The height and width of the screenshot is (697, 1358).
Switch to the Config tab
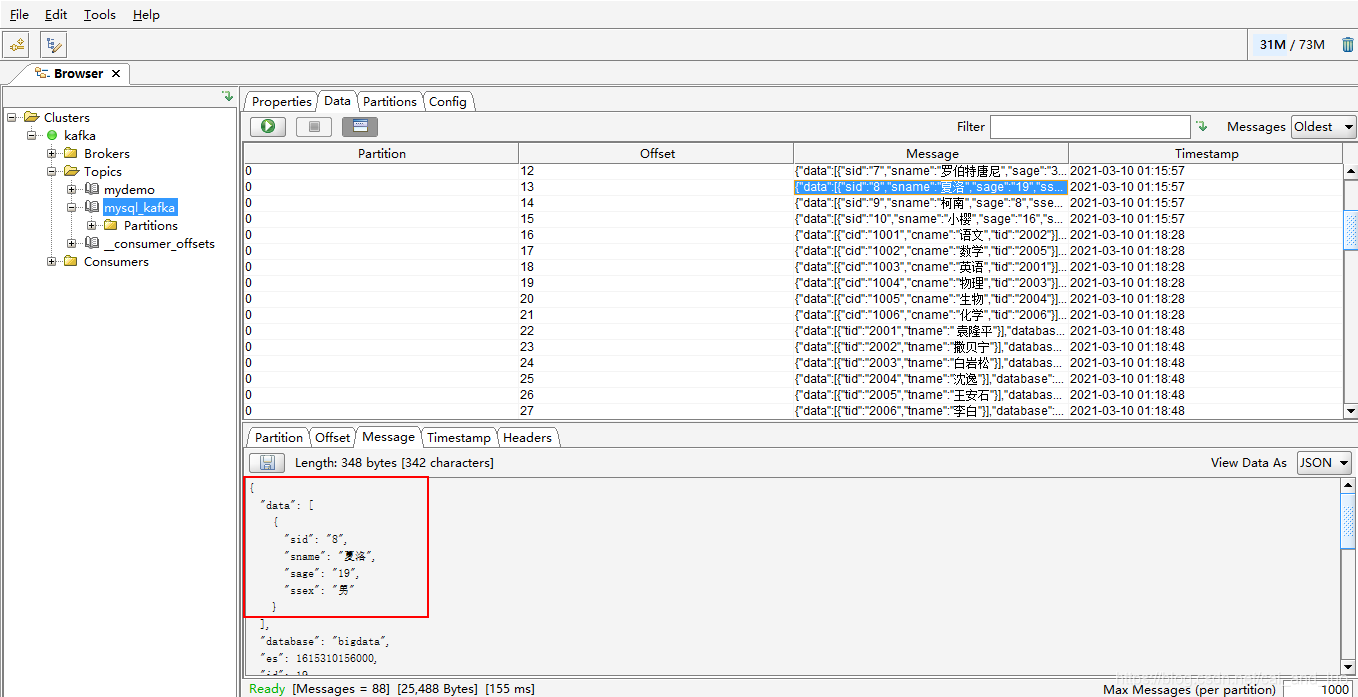pyautogui.click(x=448, y=102)
